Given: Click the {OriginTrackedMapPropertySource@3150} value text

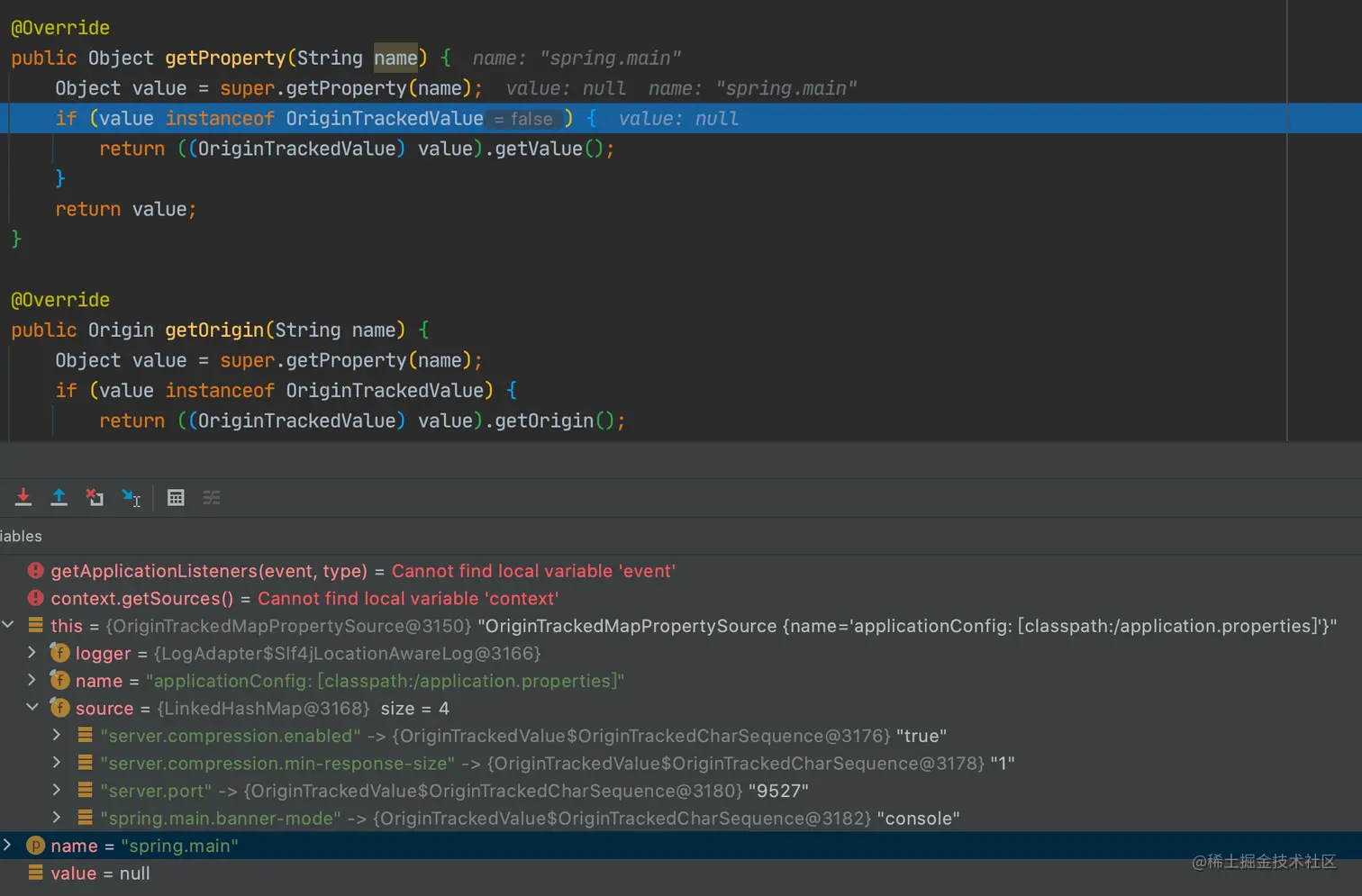Looking at the screenshot, I should pos(288,625).
